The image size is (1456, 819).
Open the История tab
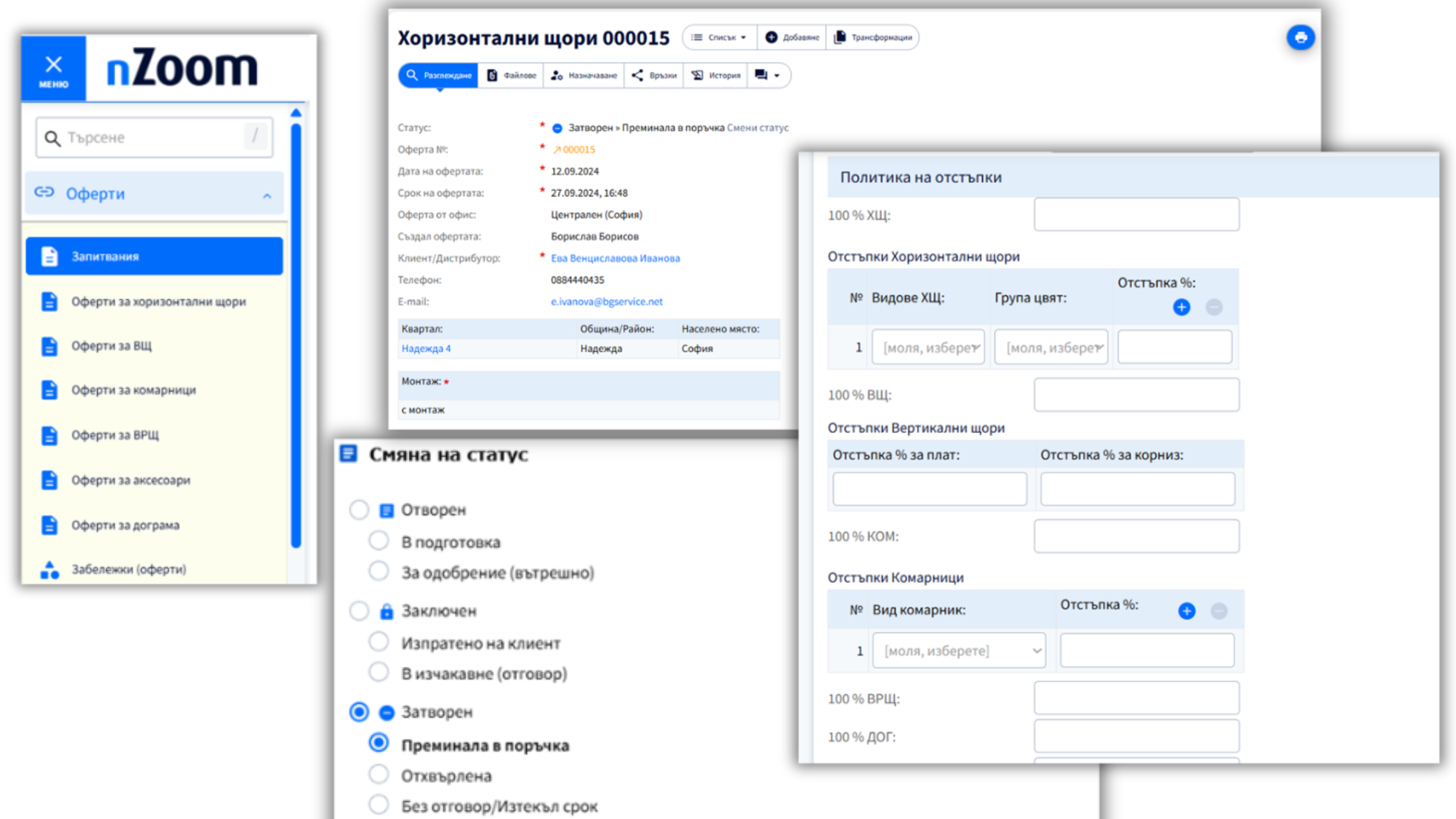click(716, 75)
